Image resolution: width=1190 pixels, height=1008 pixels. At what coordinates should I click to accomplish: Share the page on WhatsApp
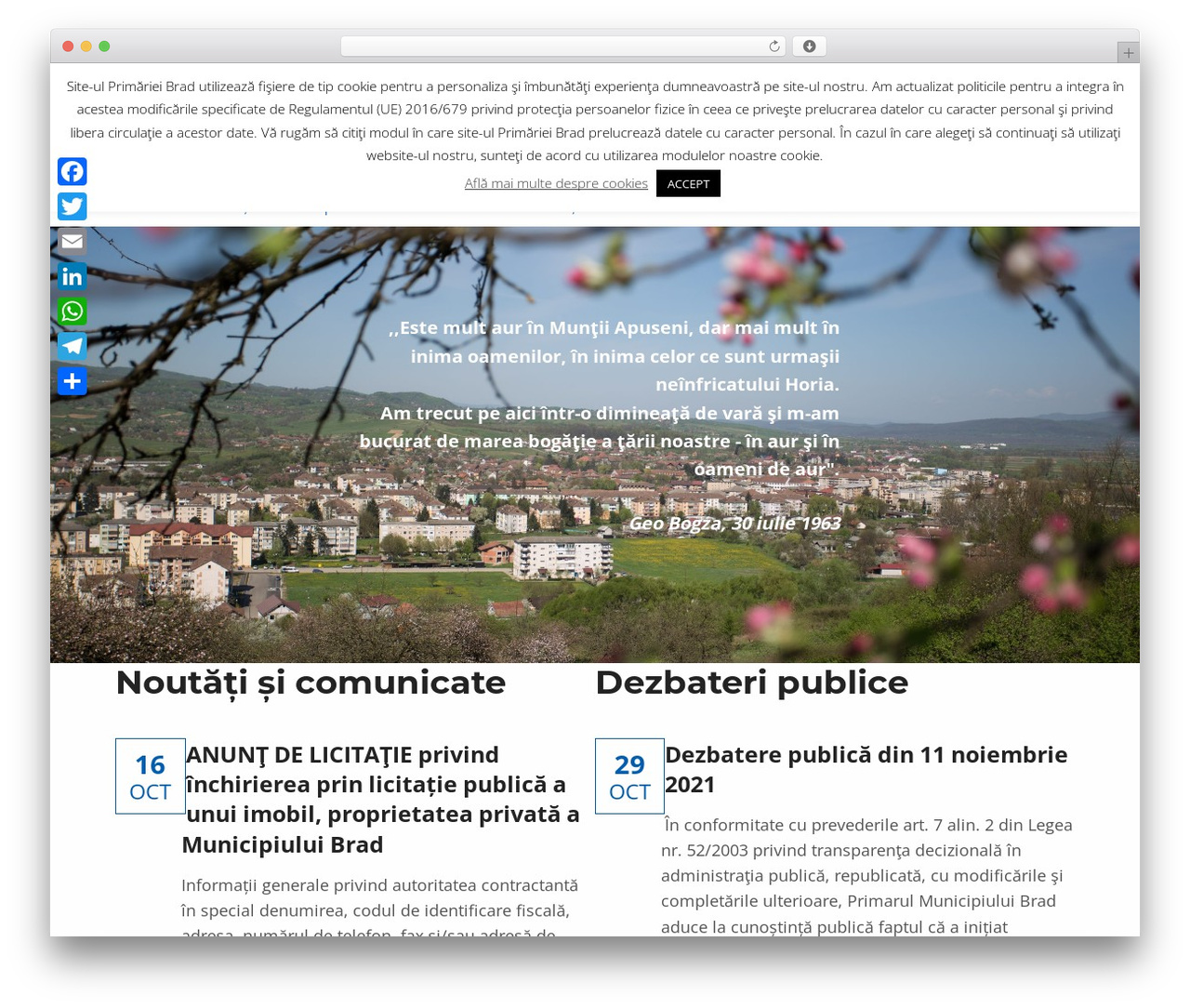click(72, 312)
